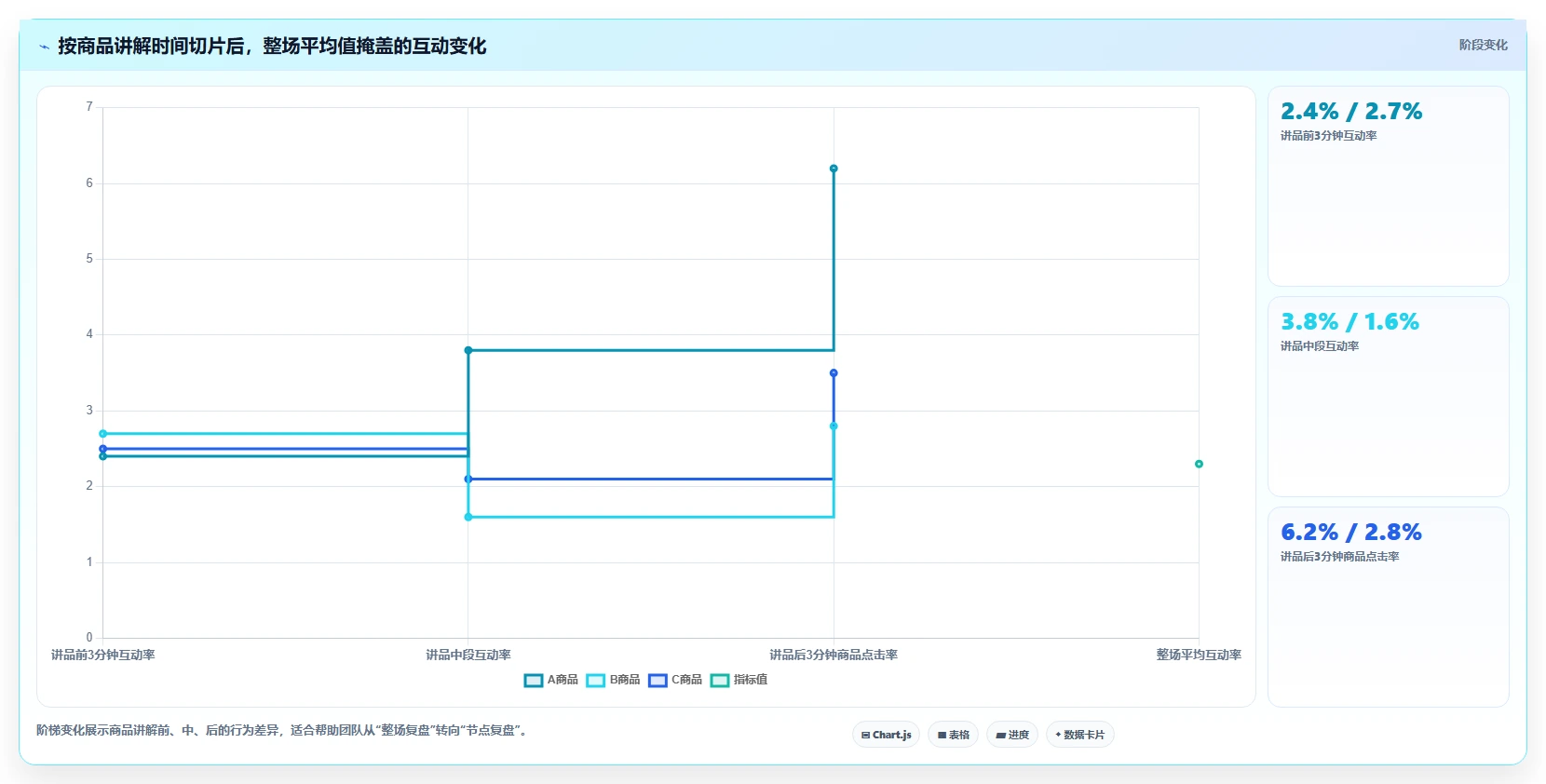Click the 数据卡片 chip
The image size is (1546, 784).
pos(1080,735)
